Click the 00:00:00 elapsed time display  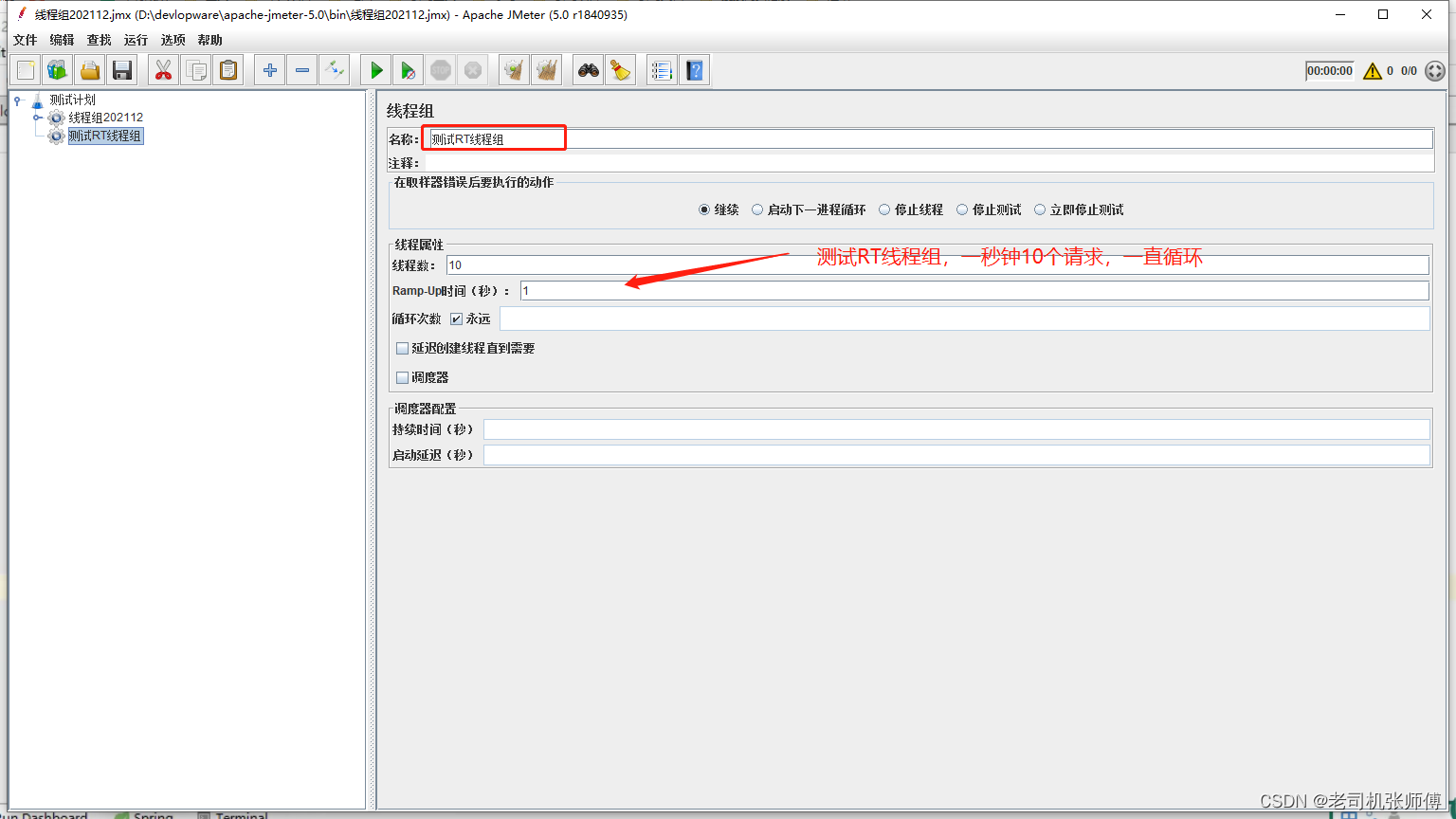coord(1330,71)
